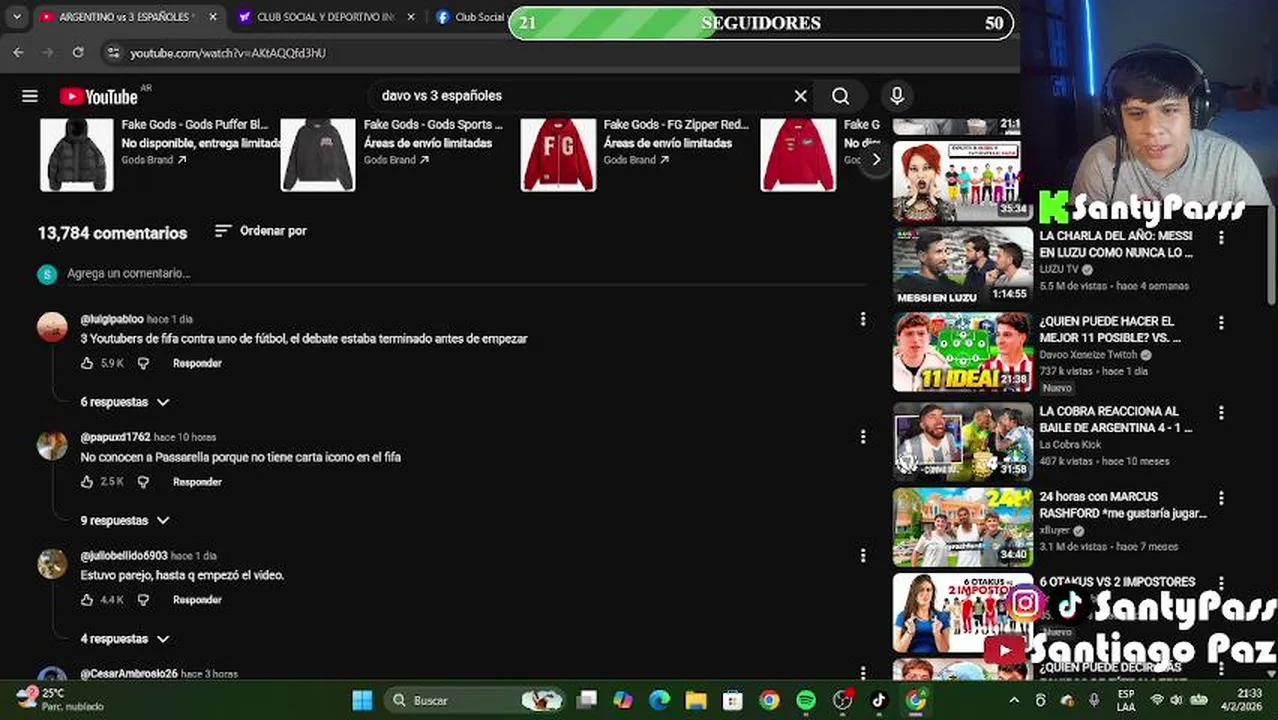Like the comment by @luigipabloo
Image resolution: width=1278 pixels, height=720 pixels.
[x=87, y=363]
